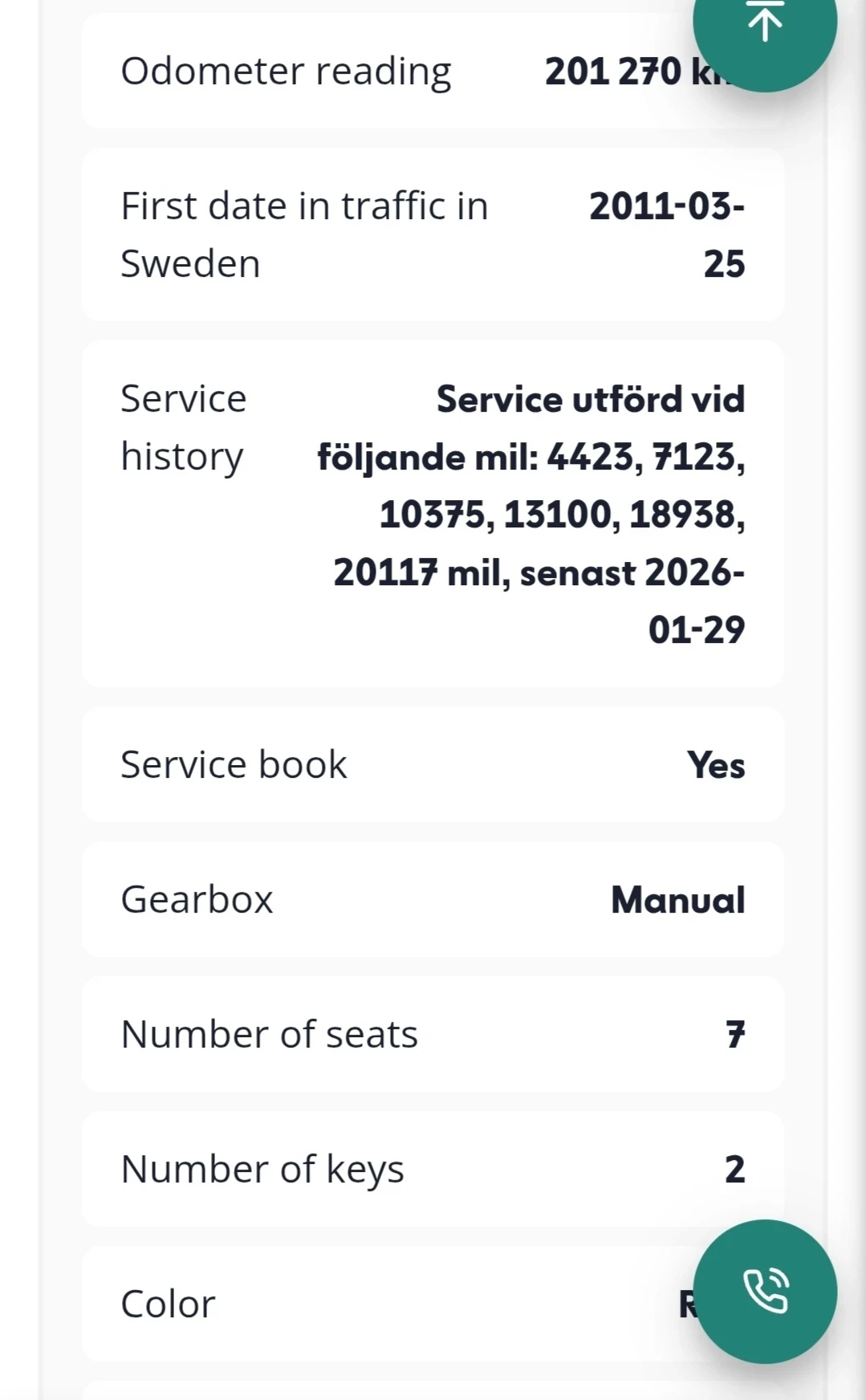Viewport: 866px width, 1400px height.
Task: Tap the green phone call button
Action: tap(765, 1291)
